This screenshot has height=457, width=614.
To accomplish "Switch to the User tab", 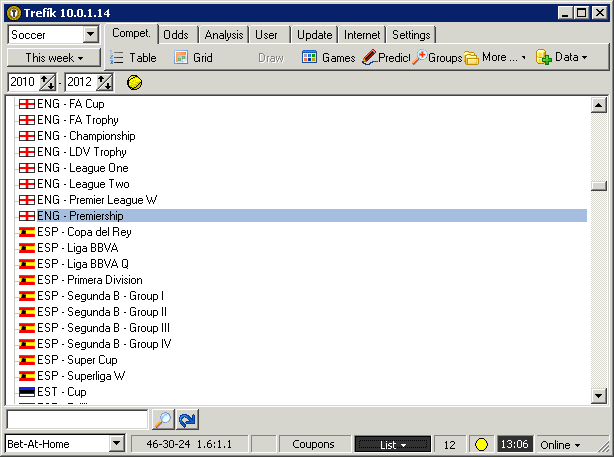I will tap(266, 35).
